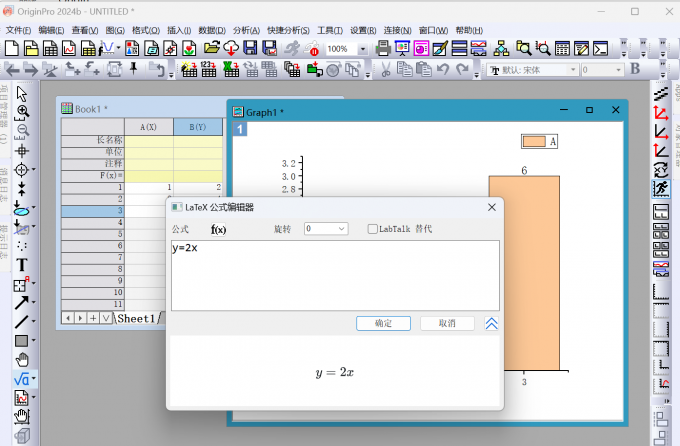Select the Screen Reader crosshair tool
680x446 pixels.
click(x=22, y=151)
